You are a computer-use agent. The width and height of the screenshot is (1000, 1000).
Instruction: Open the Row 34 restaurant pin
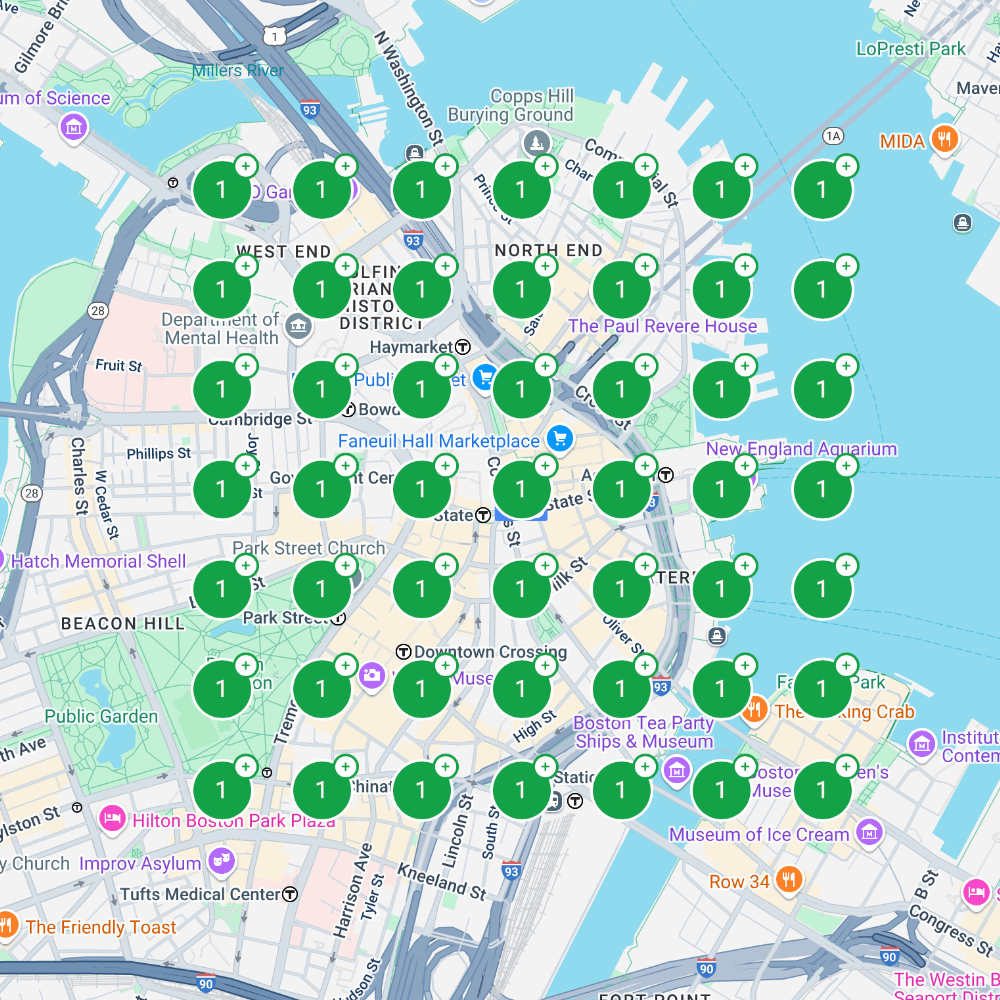(x=789, y=880)
